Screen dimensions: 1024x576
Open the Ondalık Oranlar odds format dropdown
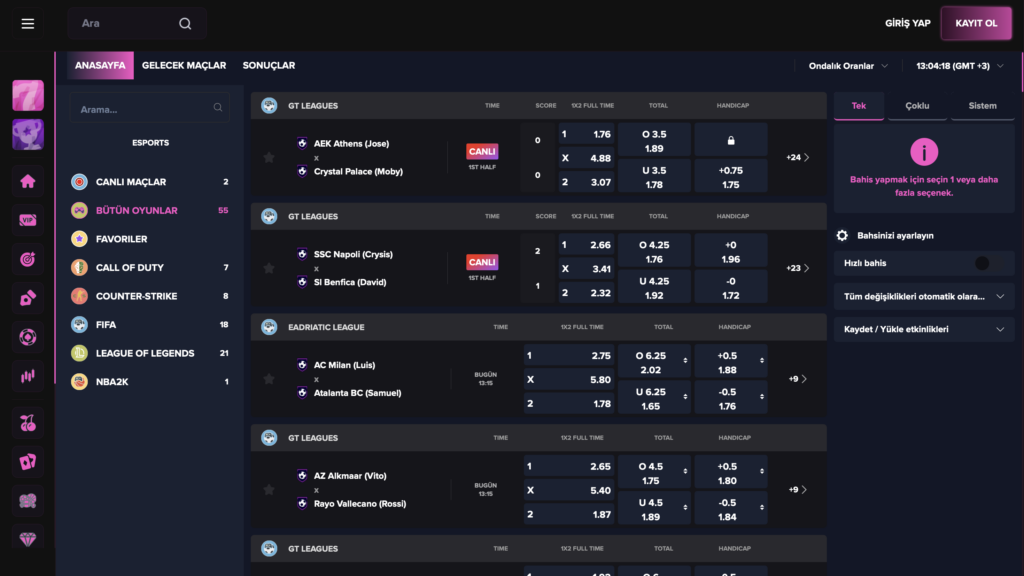click(848, 66)
